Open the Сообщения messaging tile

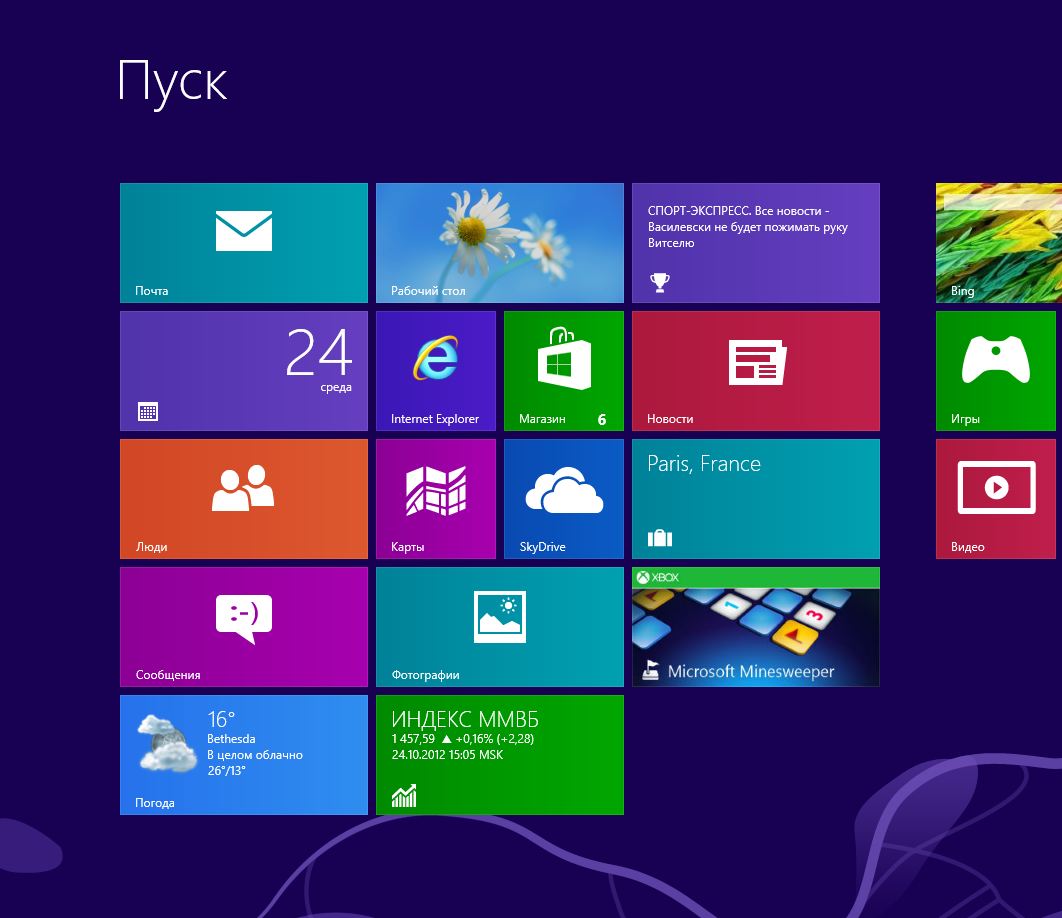tap(244, 627)
